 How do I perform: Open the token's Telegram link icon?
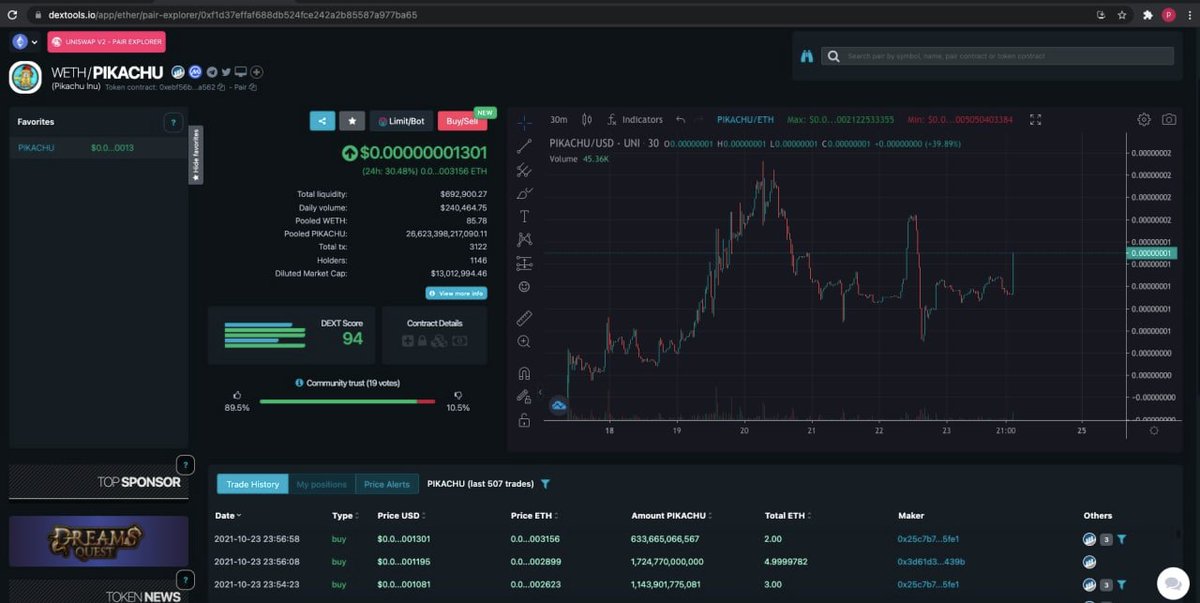click(x=211, y=72)
